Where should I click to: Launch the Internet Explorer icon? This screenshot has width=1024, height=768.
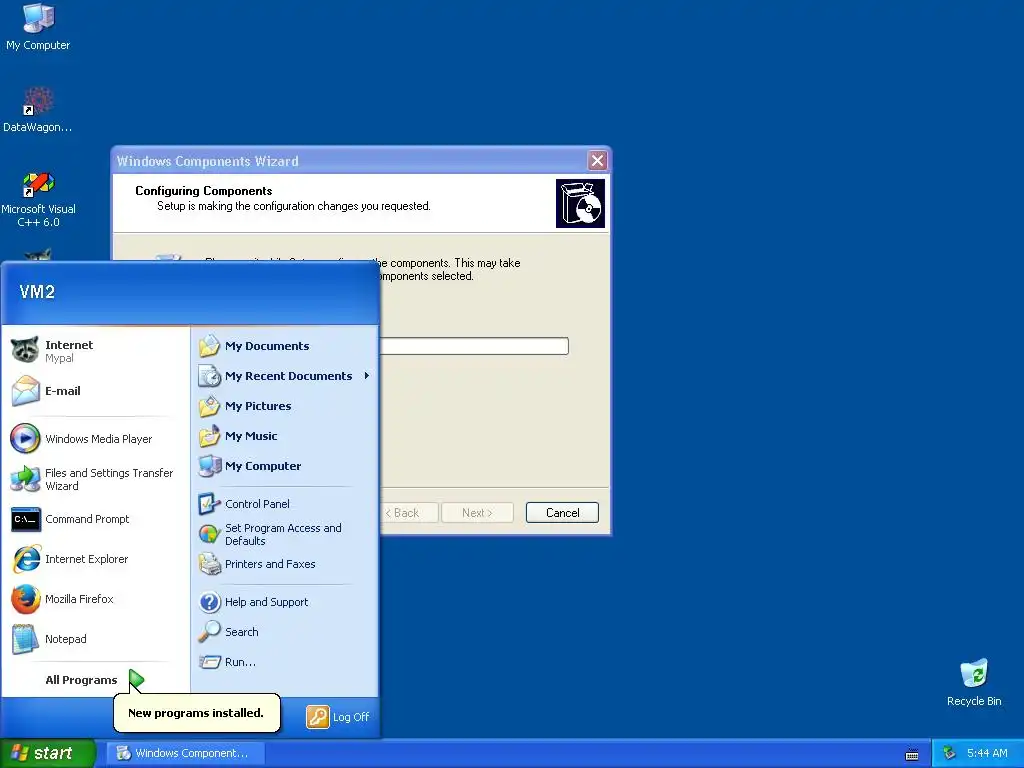(x=25, y=559)
